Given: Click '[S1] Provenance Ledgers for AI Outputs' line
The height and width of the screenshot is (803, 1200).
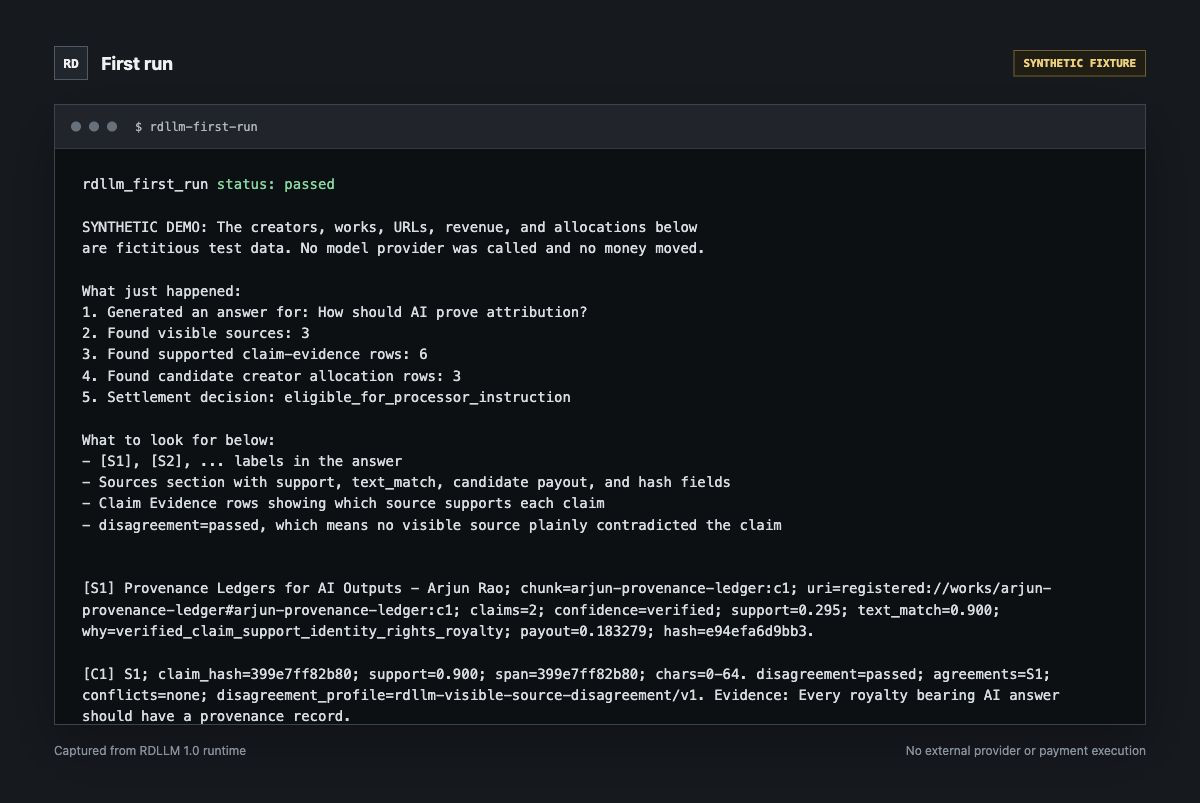Looking at the screenshot, I should pyautogui.click(x=567, y=588).
